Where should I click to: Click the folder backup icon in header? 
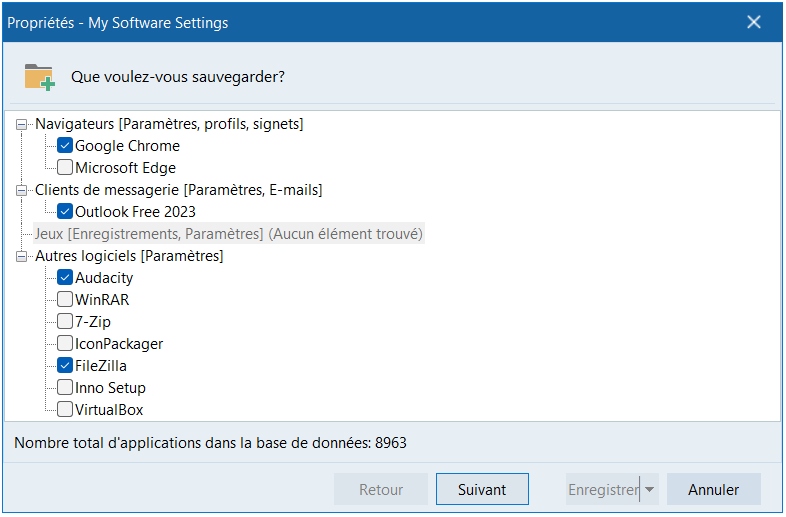(39, 77)
